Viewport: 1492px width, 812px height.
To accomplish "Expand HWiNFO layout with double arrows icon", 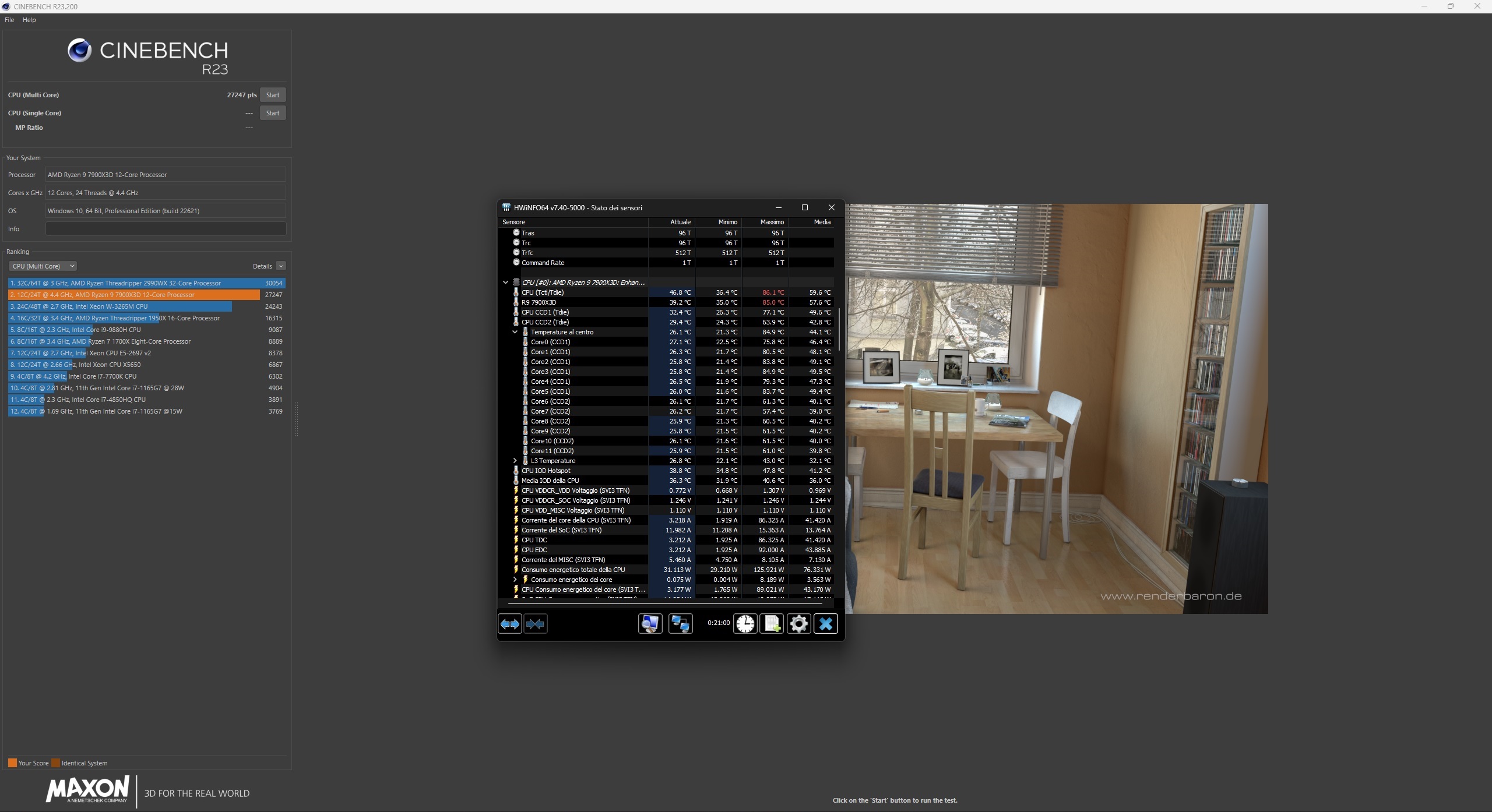I will (x=510, y=624).
